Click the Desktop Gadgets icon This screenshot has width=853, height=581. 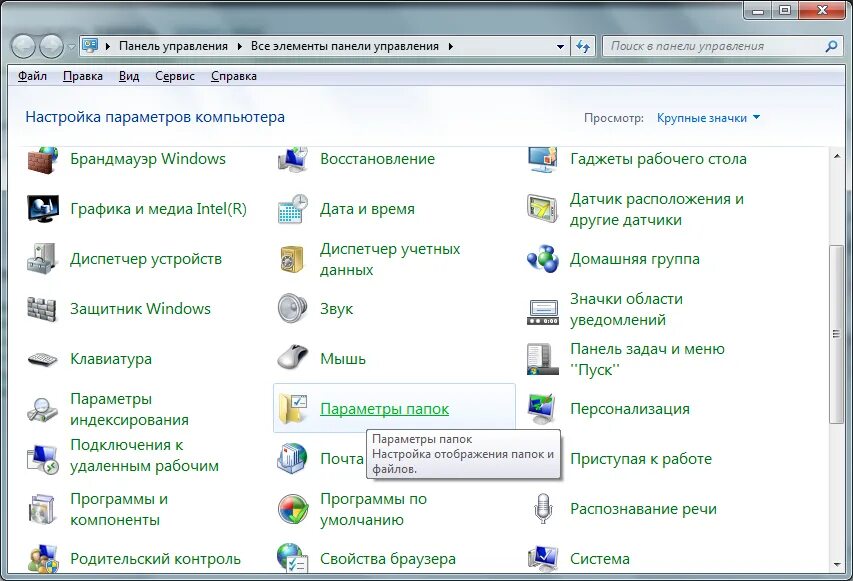[x=542, y=160]
